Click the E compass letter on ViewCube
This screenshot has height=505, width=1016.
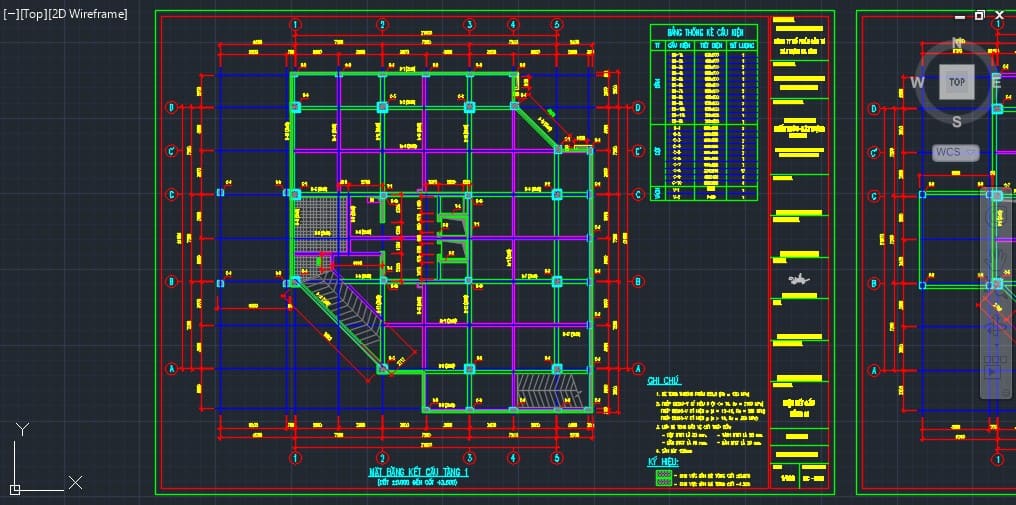997,82
